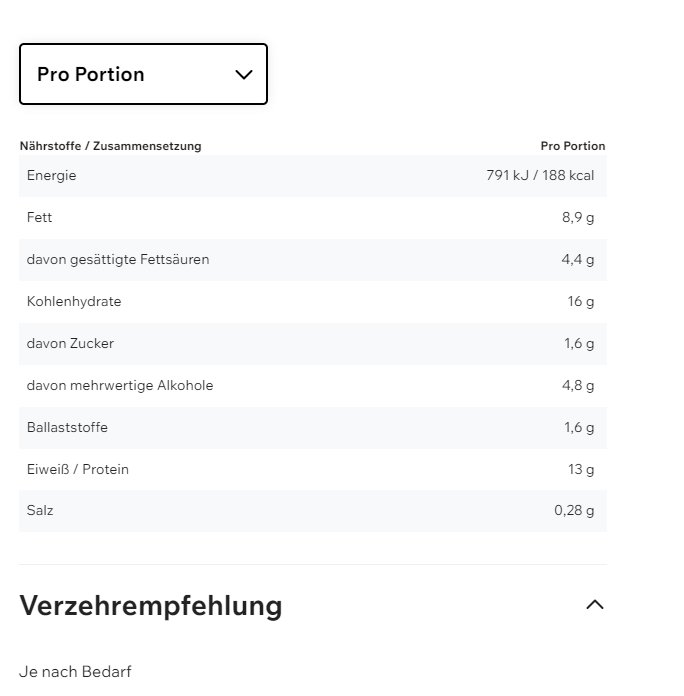Click the 0,28 g salt value

(574, 511)
